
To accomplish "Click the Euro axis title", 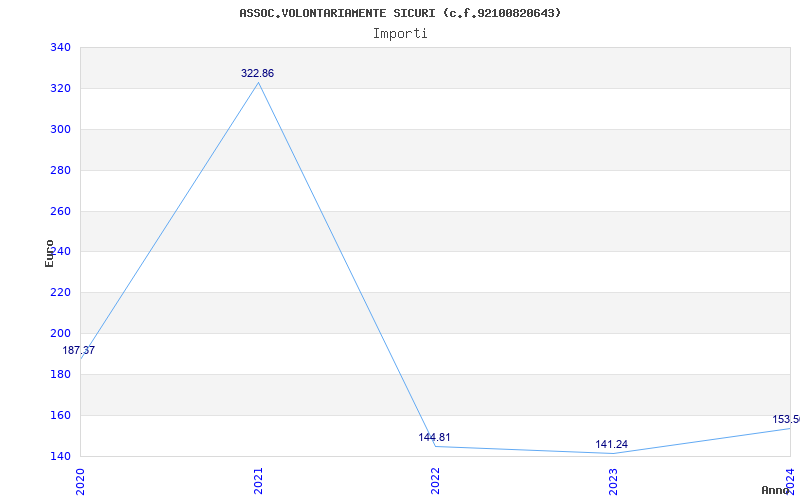I will point(49,253).
